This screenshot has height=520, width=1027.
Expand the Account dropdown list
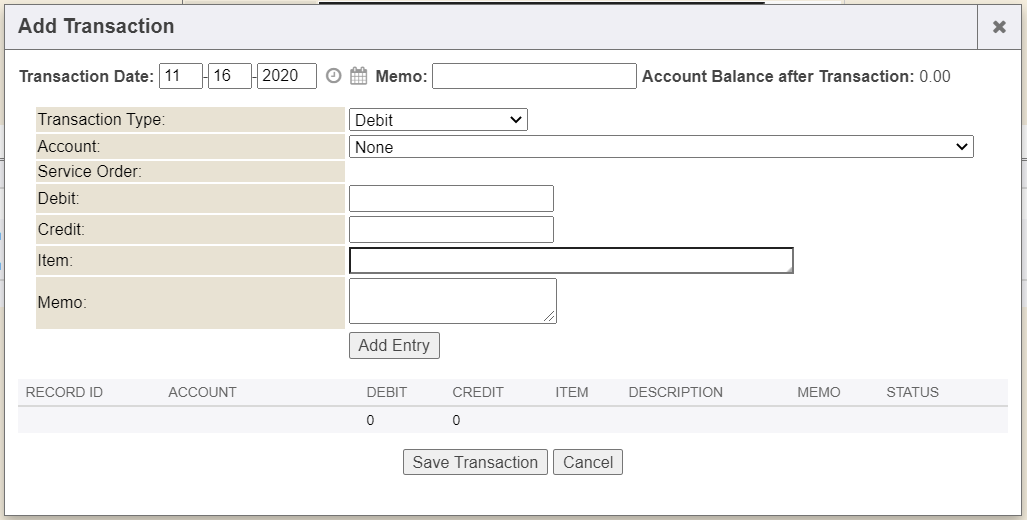[x=661, y=147]
